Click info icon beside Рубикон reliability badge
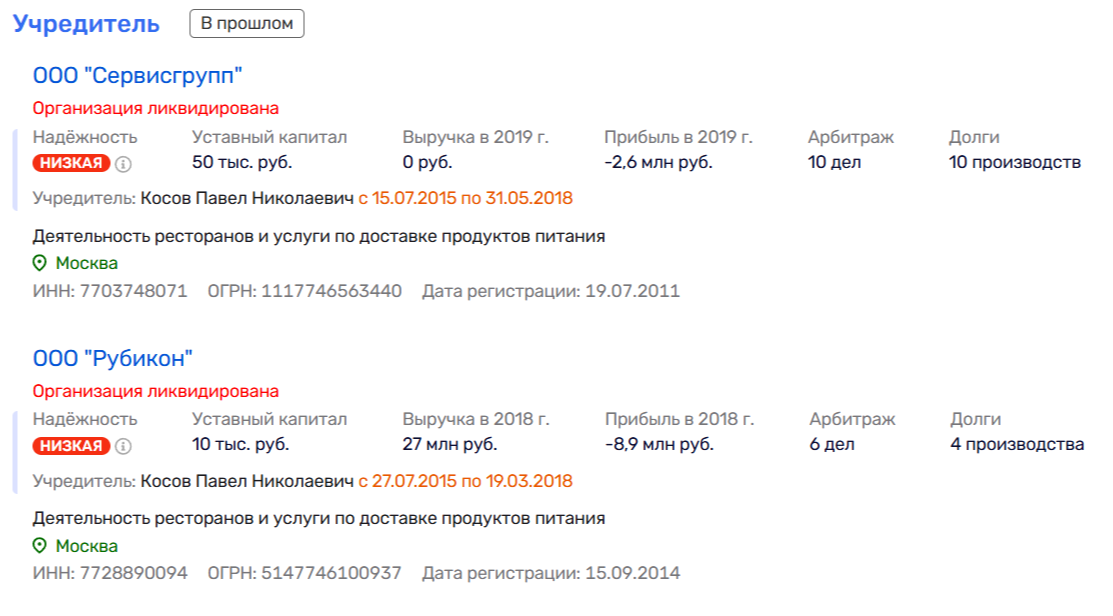Viewport: 1113px width, 616px height. [x=122, y=446]
